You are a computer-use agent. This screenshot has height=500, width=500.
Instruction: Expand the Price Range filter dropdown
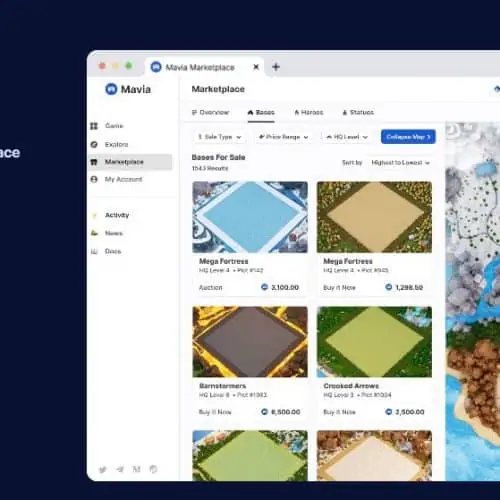[283, 137]
